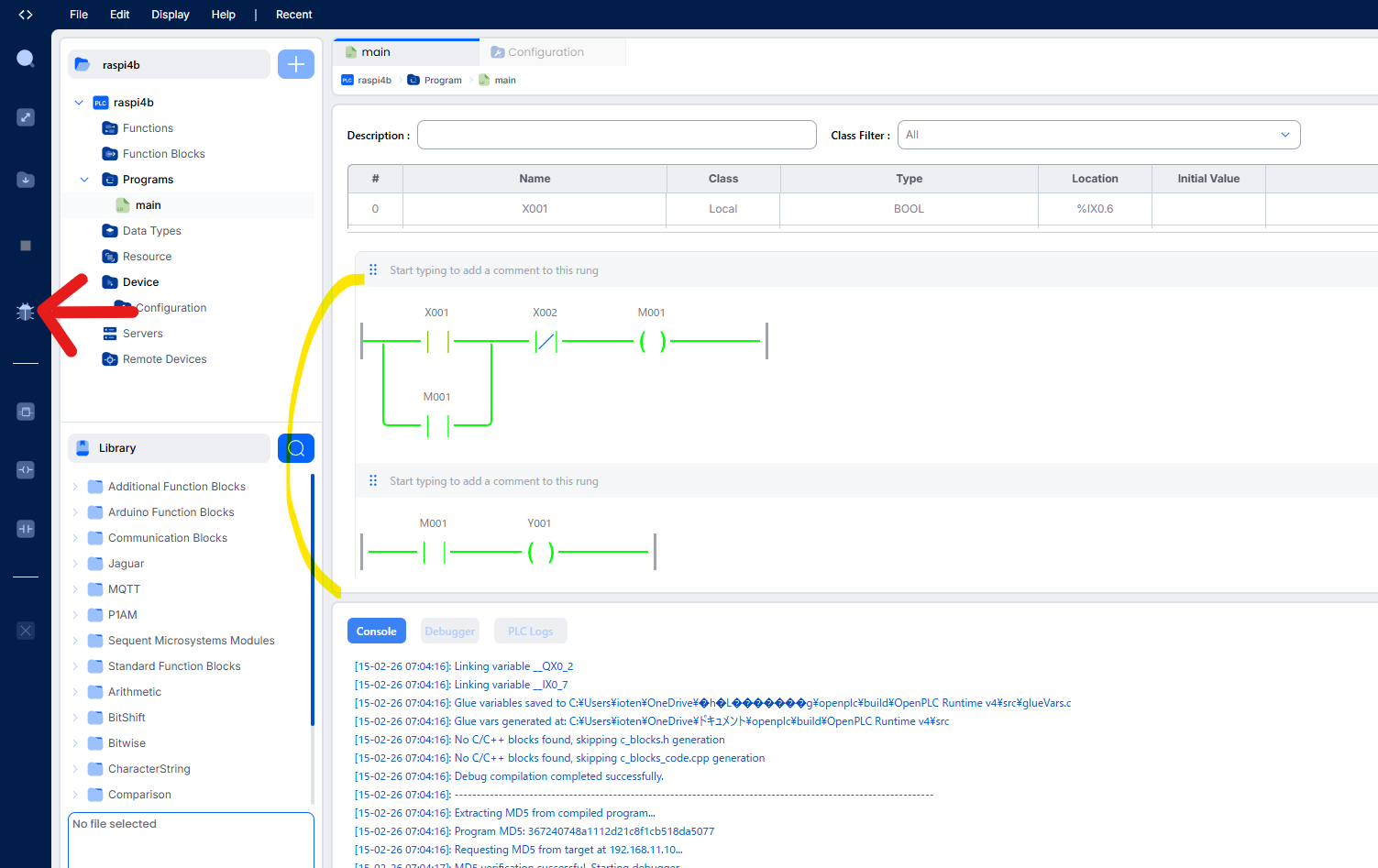
Task: Select the coil insert icon
Action: click(x=26, y=470)
